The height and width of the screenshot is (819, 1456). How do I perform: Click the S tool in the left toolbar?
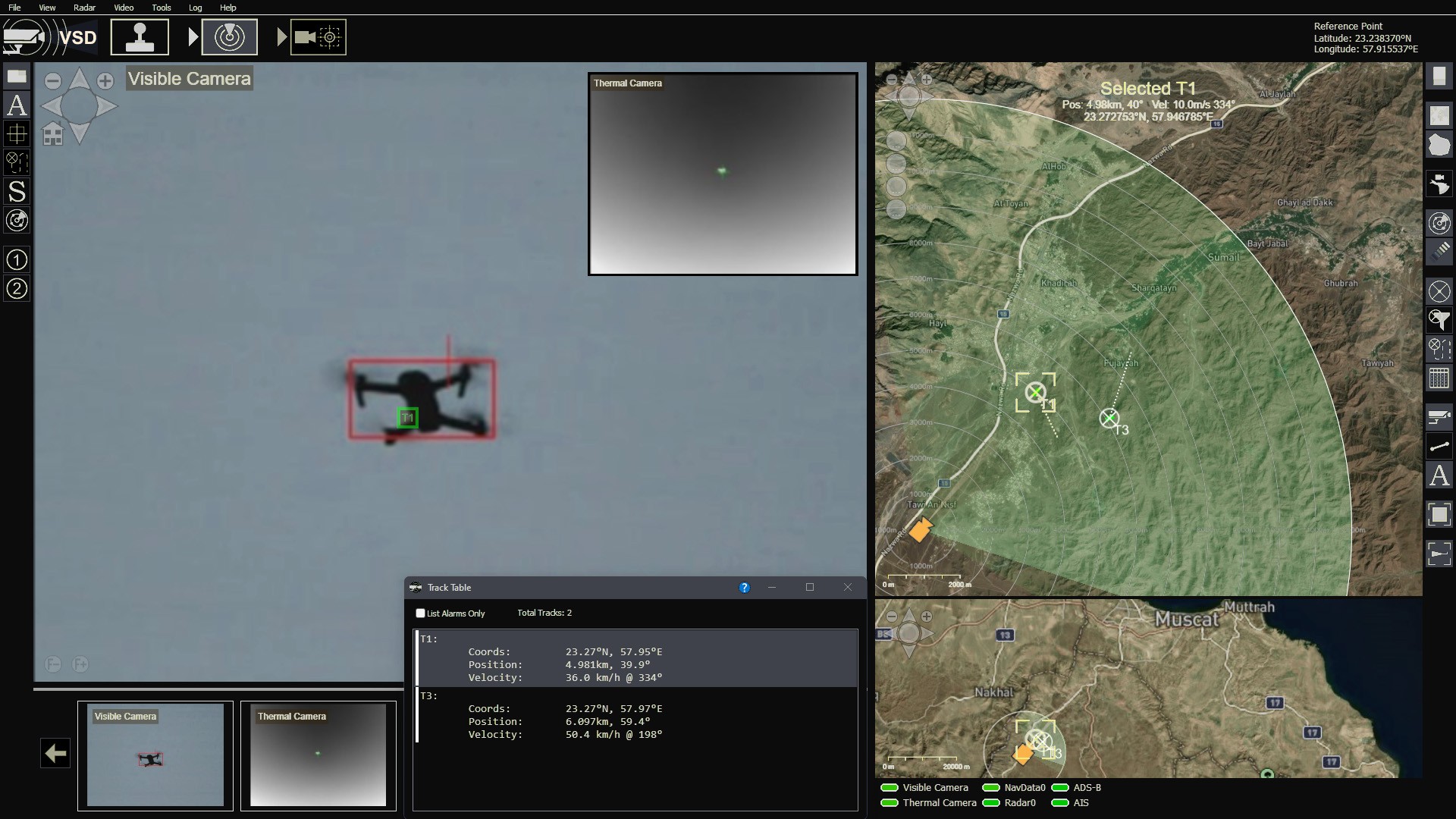coord(16,192)
